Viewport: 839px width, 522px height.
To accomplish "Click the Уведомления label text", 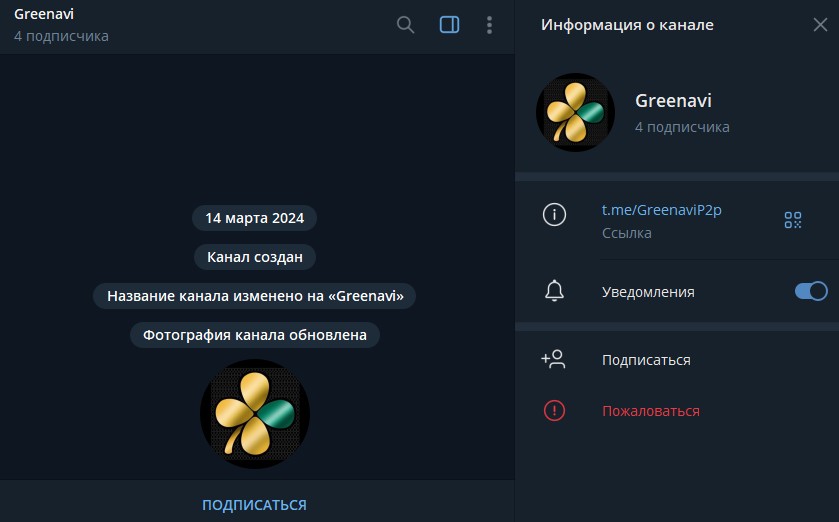I will click(x=648, y=292).
